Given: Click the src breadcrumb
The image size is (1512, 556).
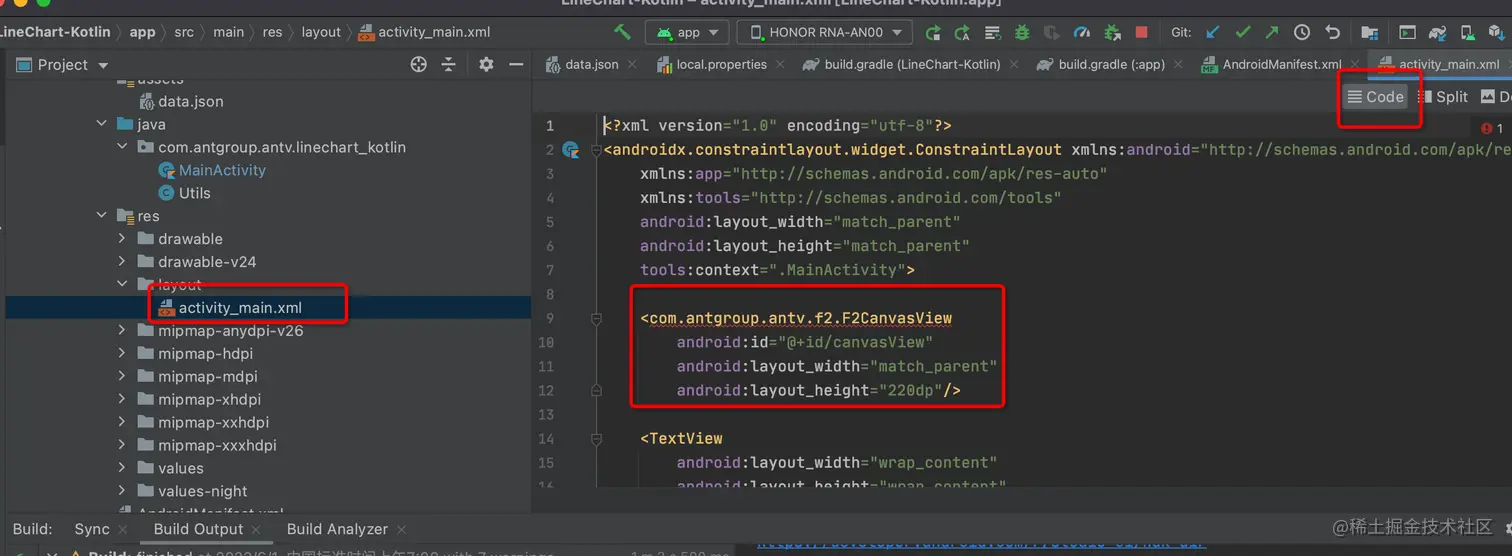Looking at the screenshot, I should point(184,32).
